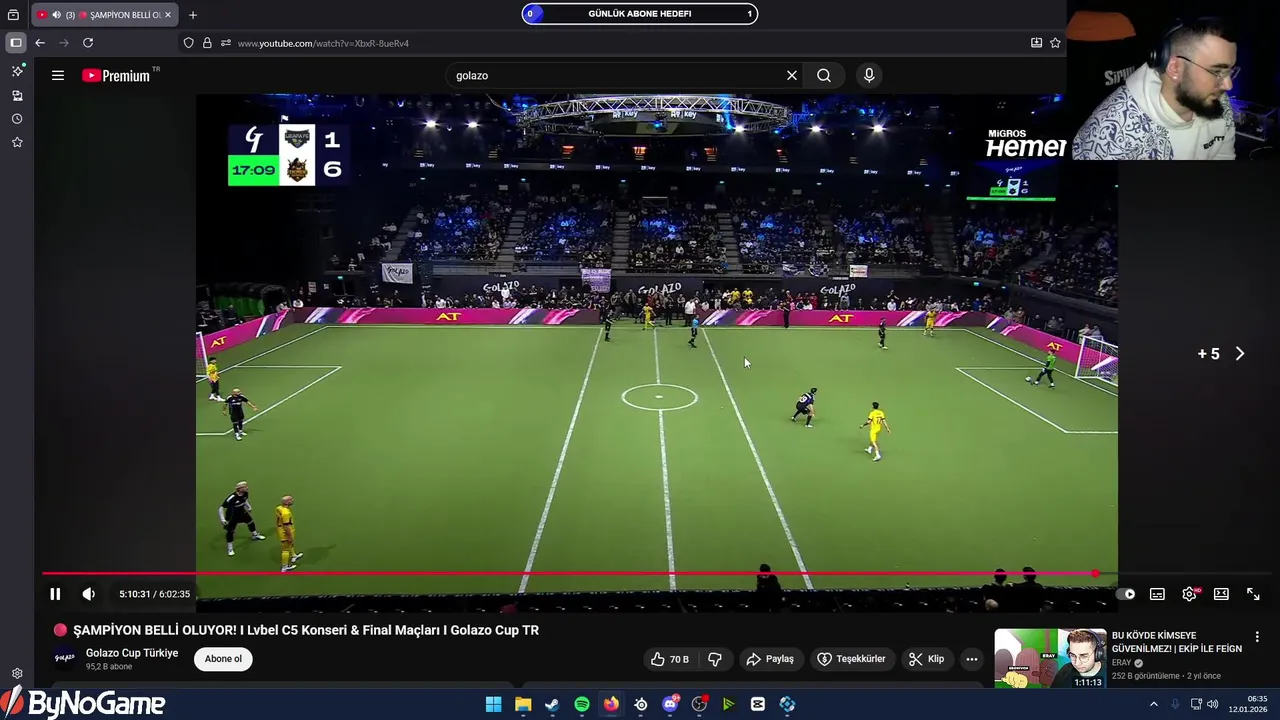Start voice search with microphone

(869, 75)
